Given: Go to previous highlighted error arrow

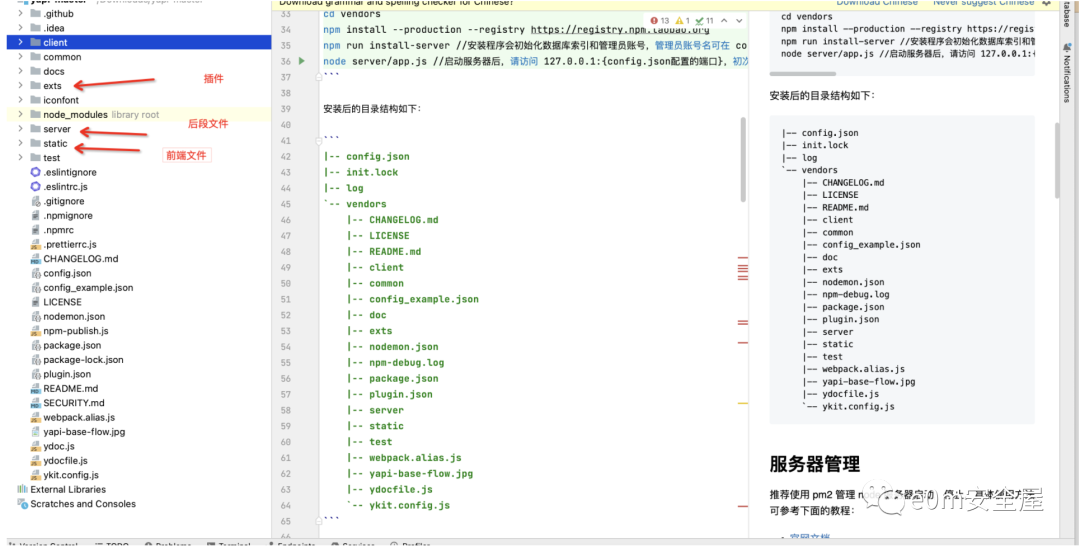Looking at the screenshot, I should tap(725, 21).
